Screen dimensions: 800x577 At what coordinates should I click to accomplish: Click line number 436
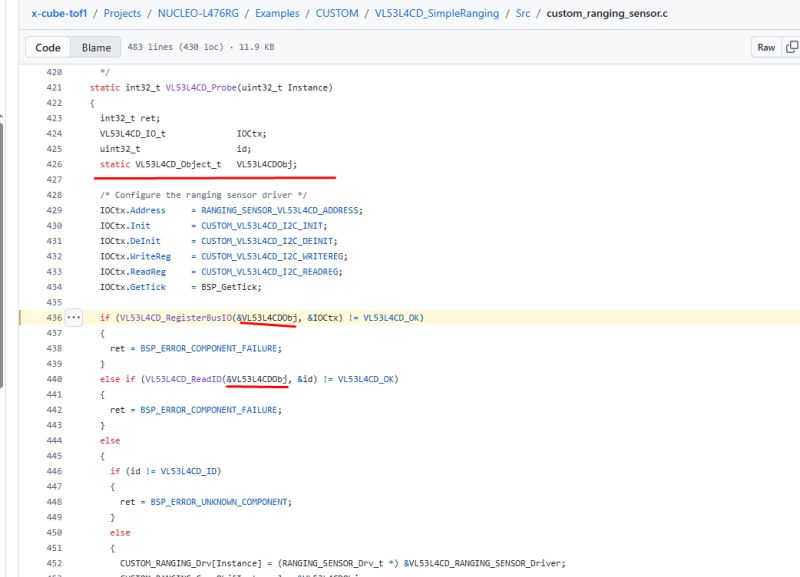pyautogui.click(x=53, y=318)
